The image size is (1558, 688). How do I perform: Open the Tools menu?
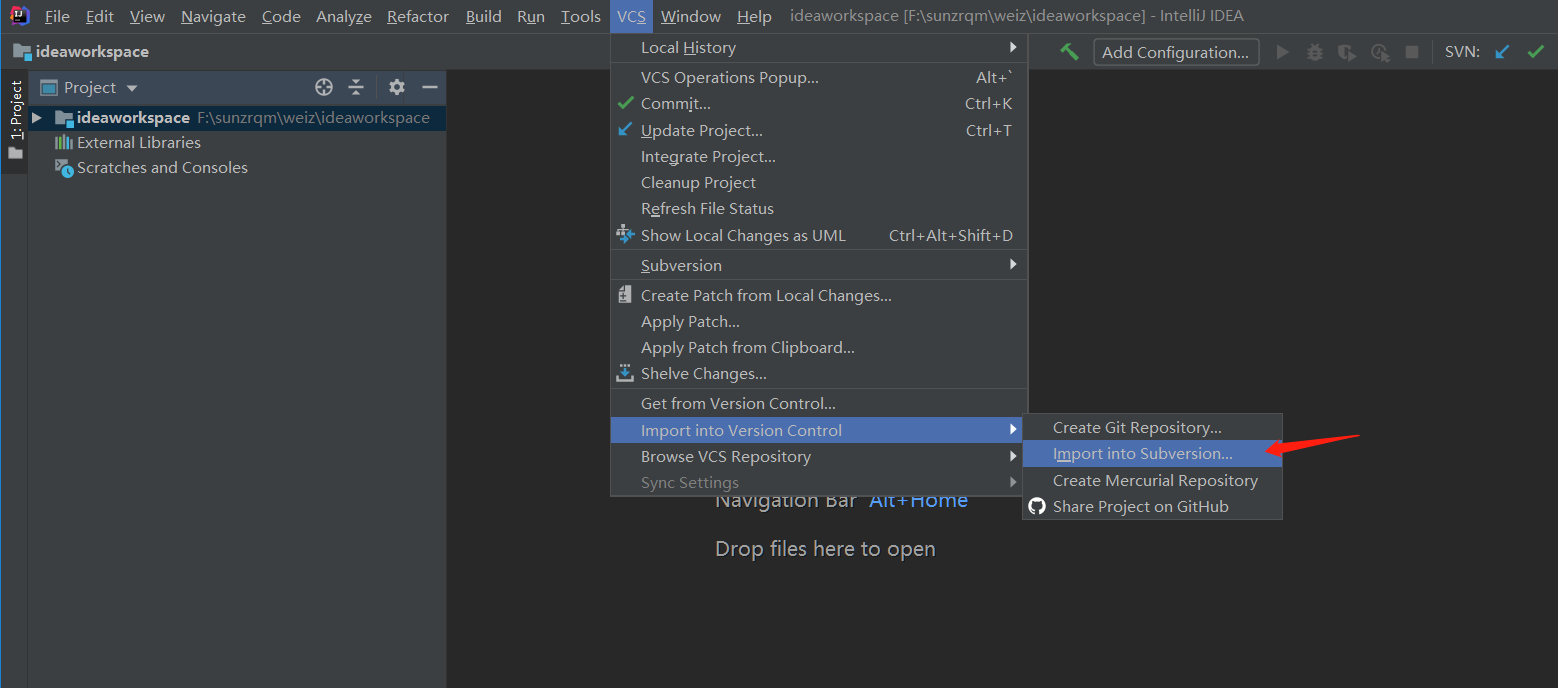pos(581,16)
